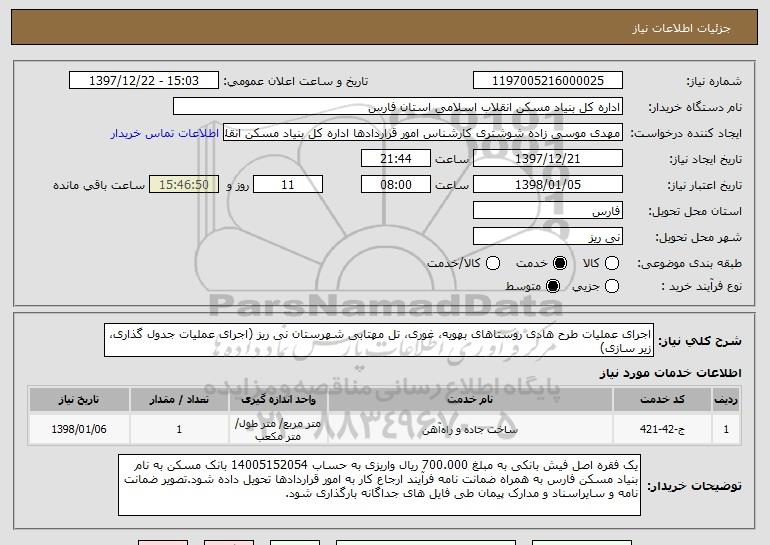
Task: Click the remaining time countdown 15:46:50
Action: [184, 185]
